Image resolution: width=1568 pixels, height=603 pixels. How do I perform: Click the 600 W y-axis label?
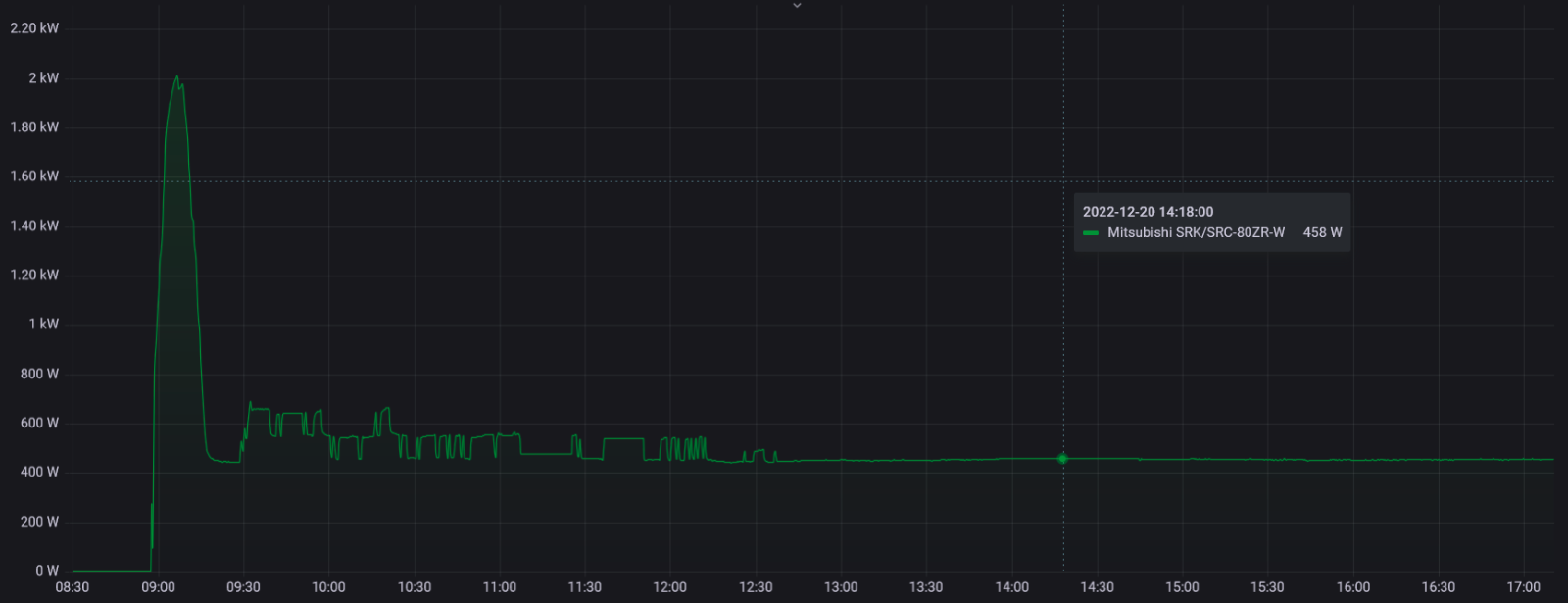pos(39,424)
